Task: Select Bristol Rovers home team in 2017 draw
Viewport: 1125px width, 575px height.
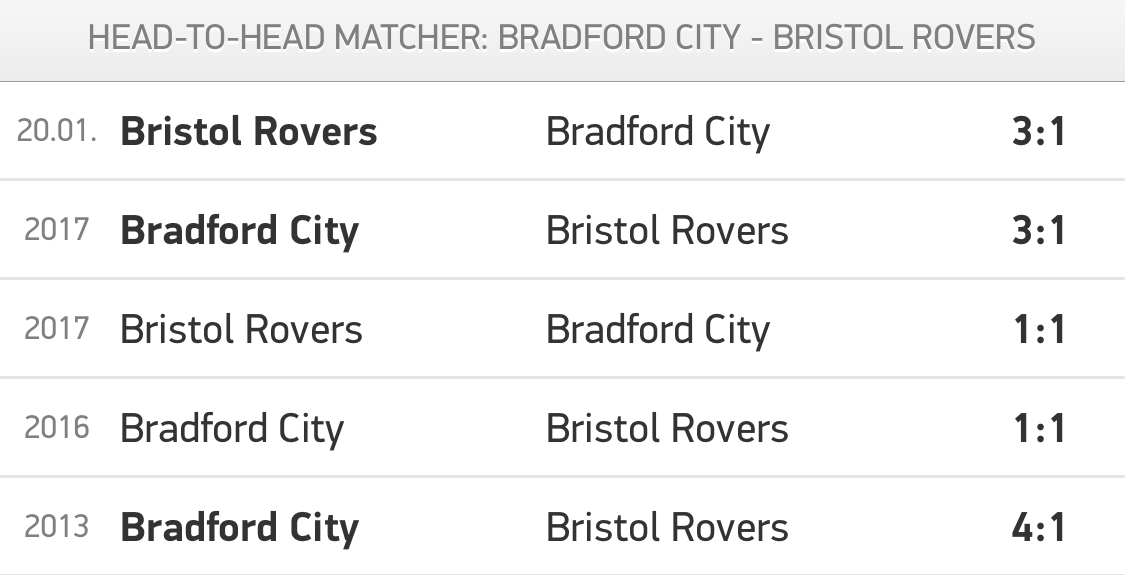Action: 241,329
